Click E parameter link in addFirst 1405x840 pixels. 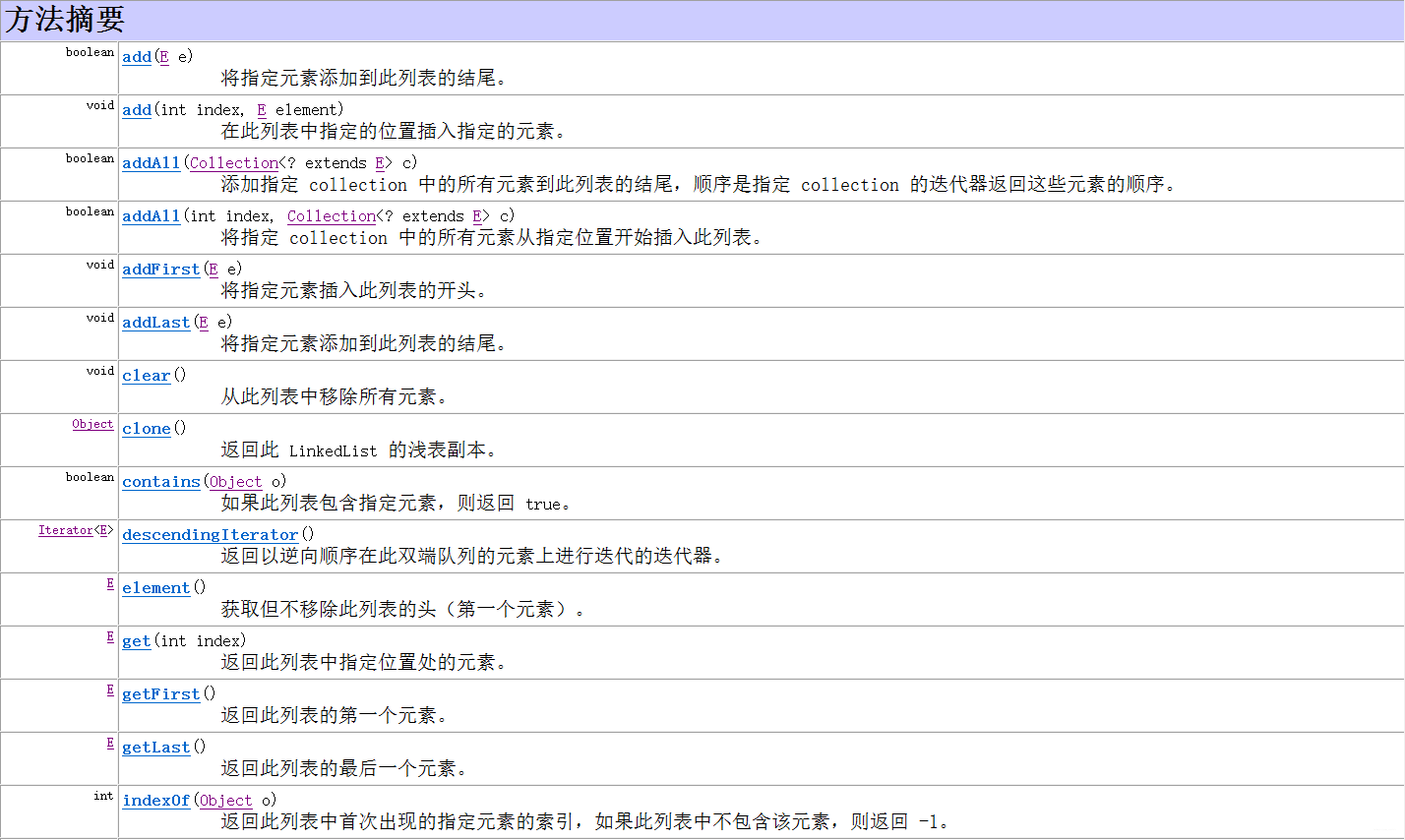click(x=214, y=270)
